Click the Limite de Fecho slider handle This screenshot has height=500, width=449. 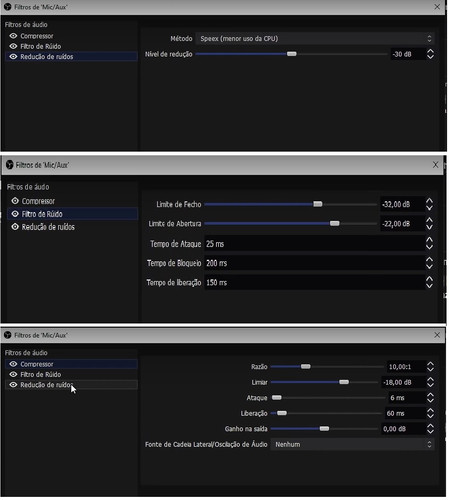tap(318, 204)
